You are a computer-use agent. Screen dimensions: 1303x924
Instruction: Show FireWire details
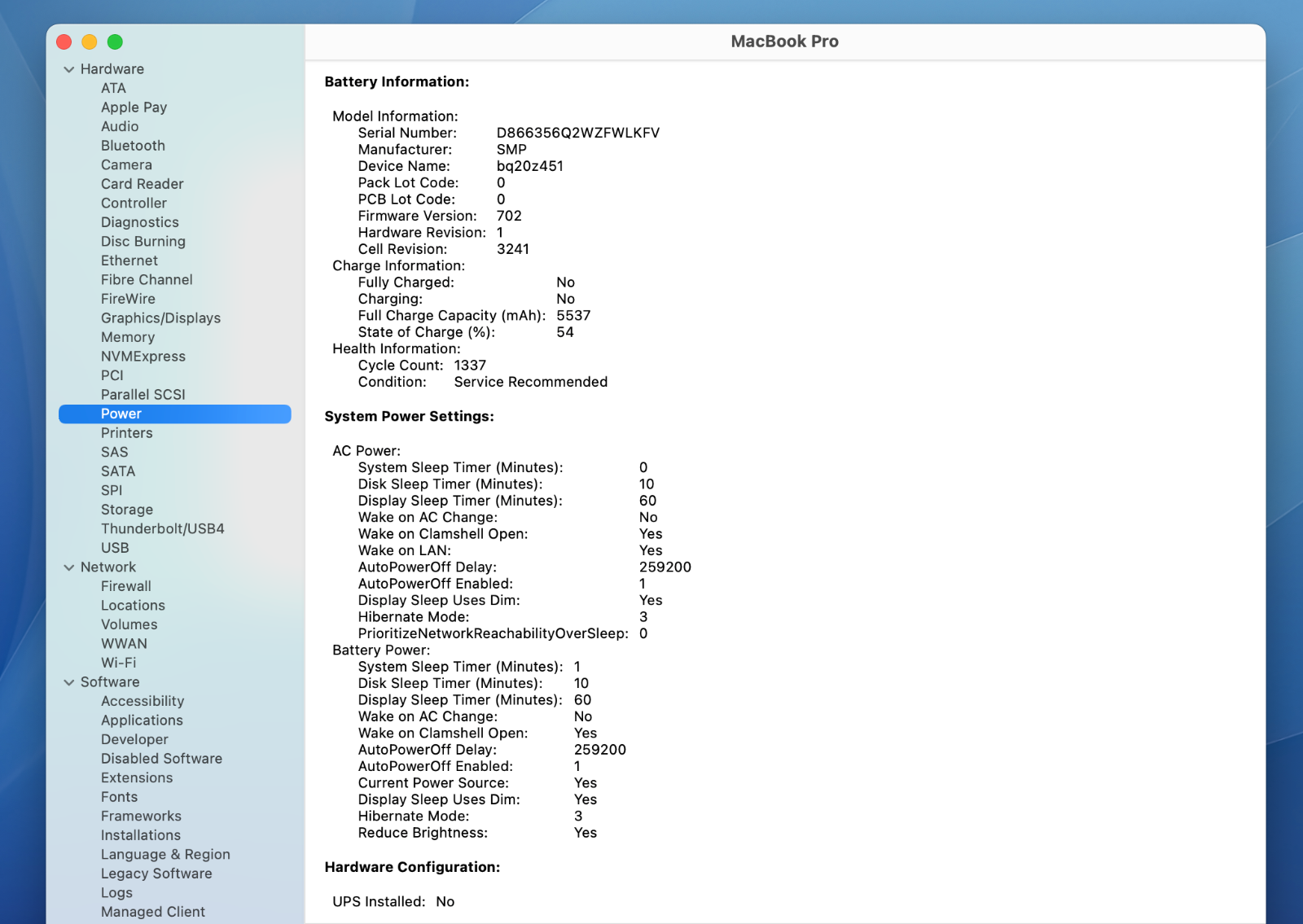pyautogui.click(x=128, y=299)
